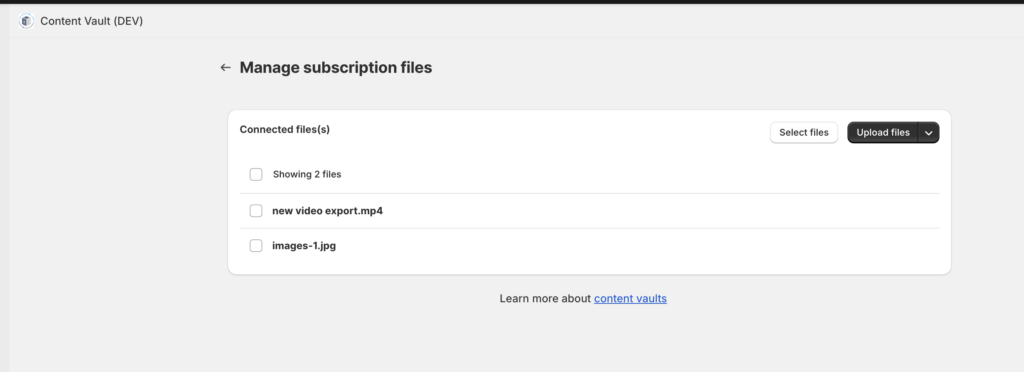
Task: Click the Content Vault (DEV) app title
Action: click(x=91, y=21)
